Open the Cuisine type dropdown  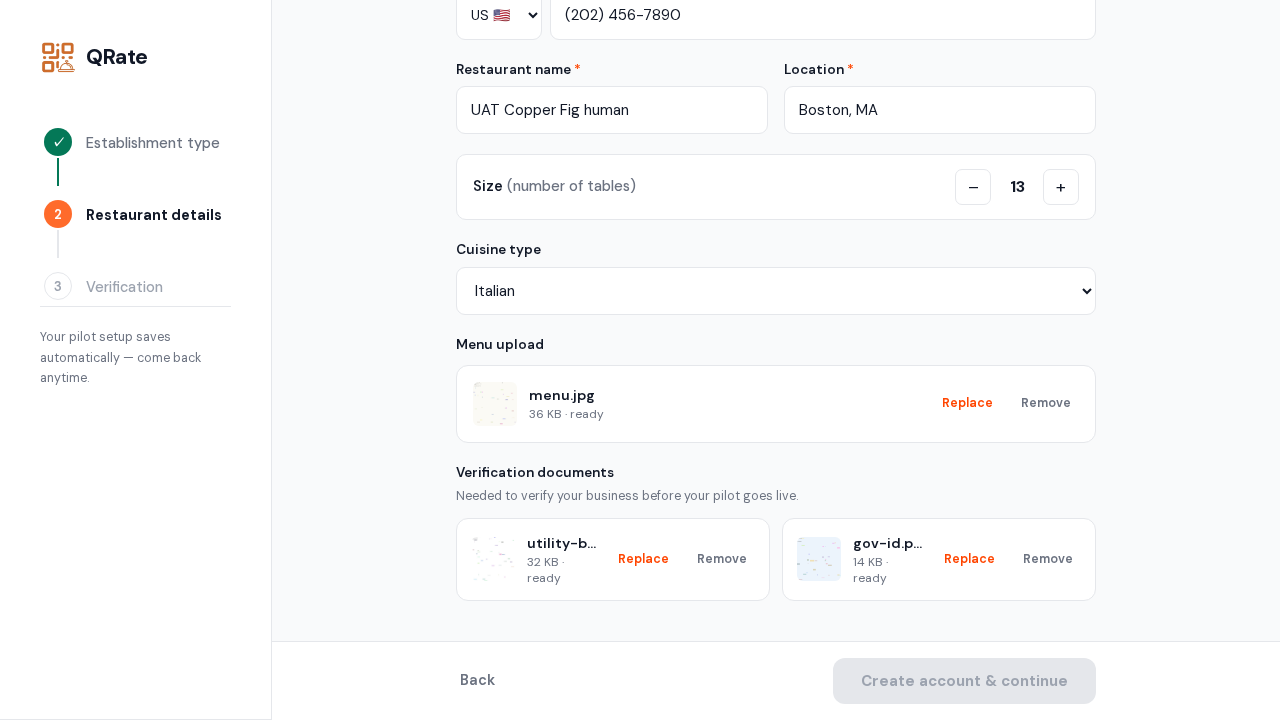(x=776, y=291)
